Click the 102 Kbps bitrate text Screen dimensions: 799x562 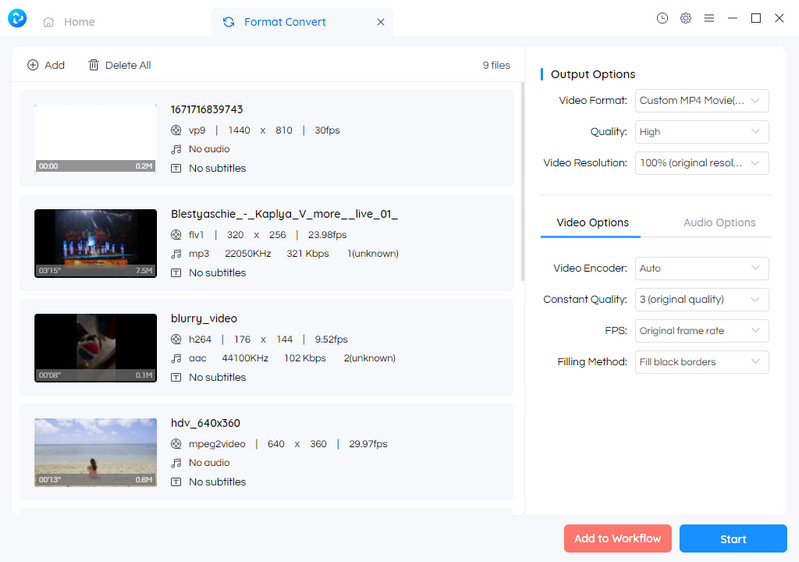point(305,358)
